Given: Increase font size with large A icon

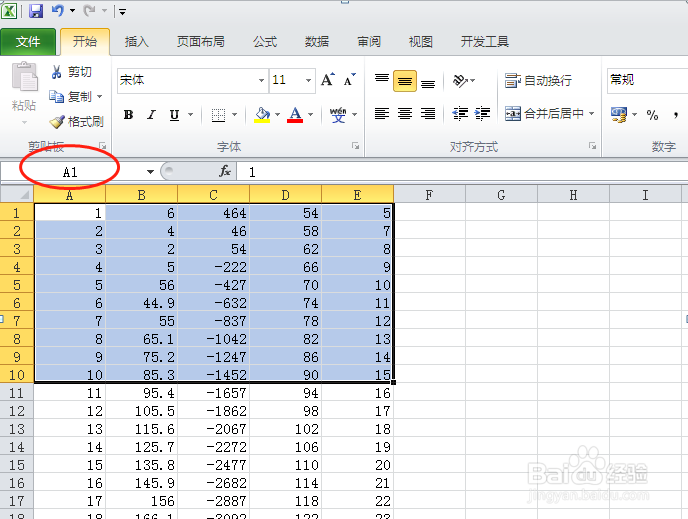Looking at the screenshot, I should pyautogui.click(x=327, y=79).
